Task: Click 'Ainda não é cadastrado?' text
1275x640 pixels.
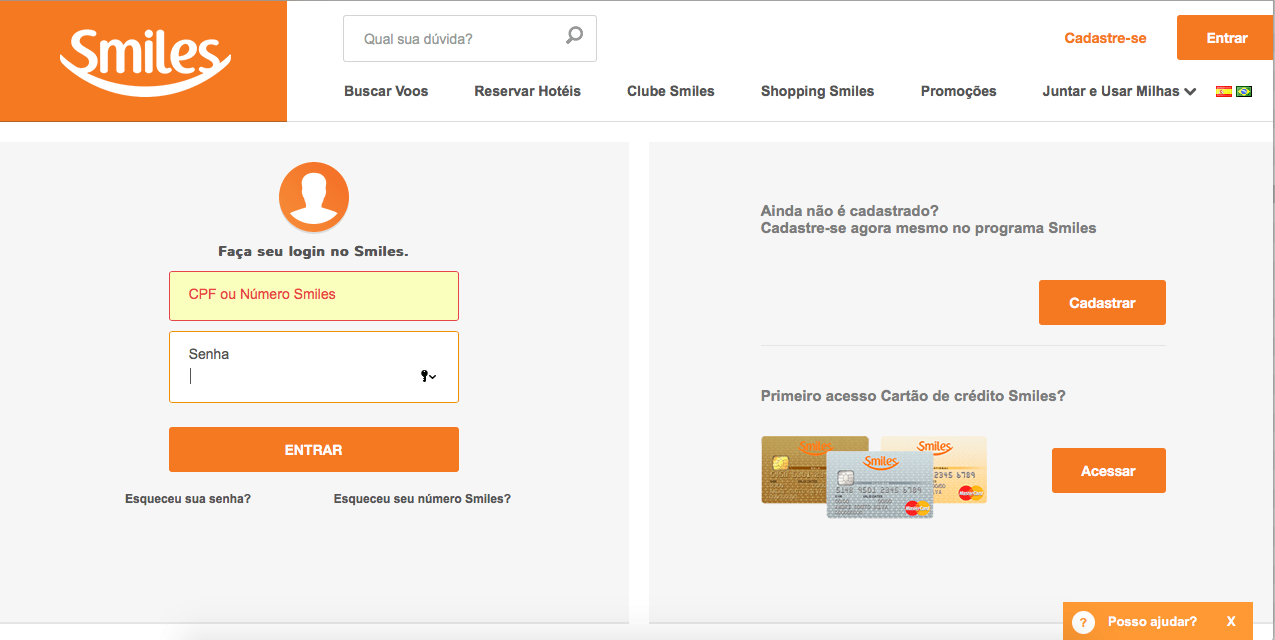Action: 850,211
